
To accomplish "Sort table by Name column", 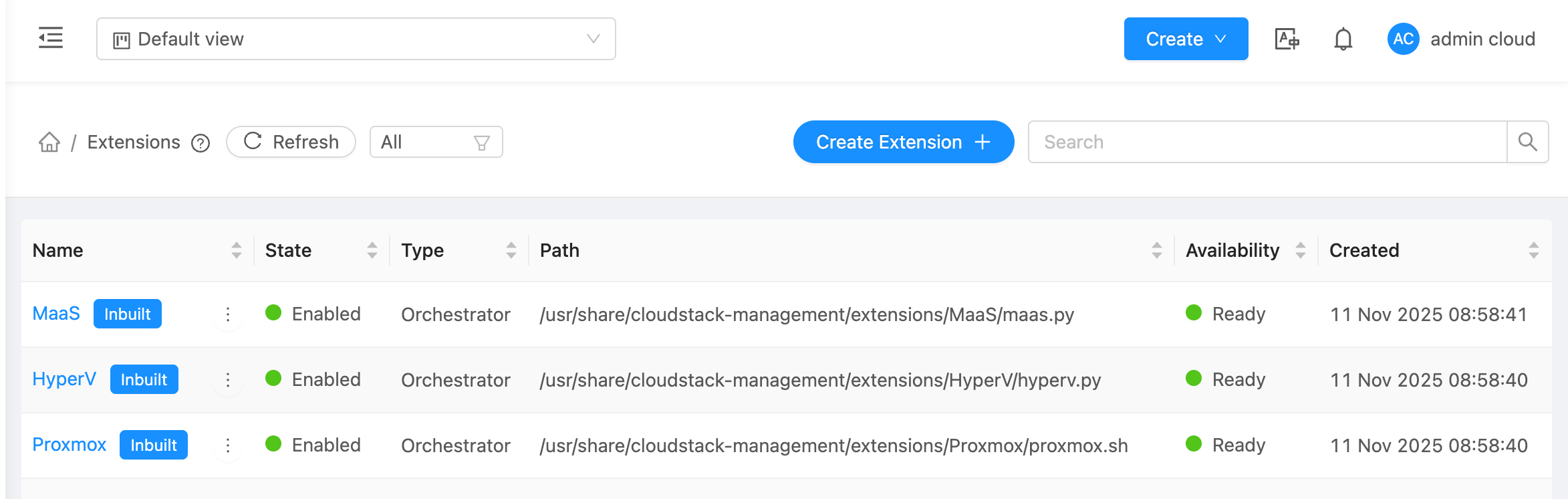I will point(236,250).
